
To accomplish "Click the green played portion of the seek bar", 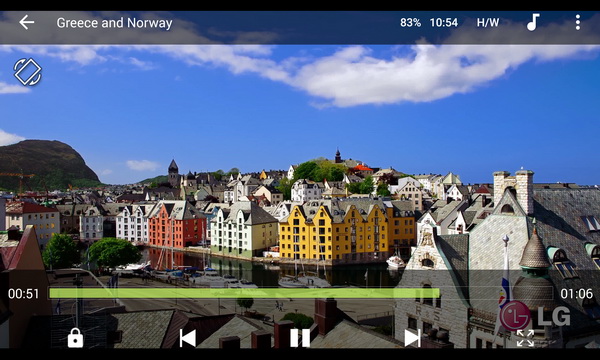I will coord(244,293).
